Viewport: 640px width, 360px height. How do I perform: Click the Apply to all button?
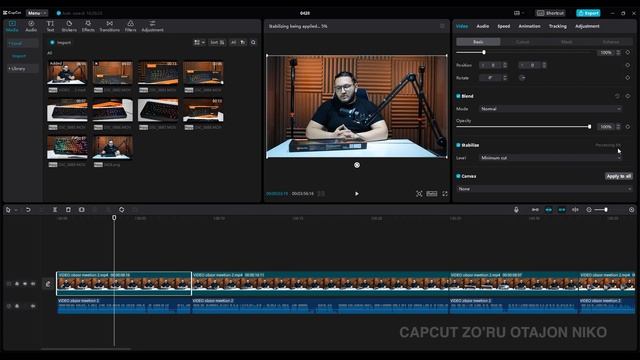point(619,176)
